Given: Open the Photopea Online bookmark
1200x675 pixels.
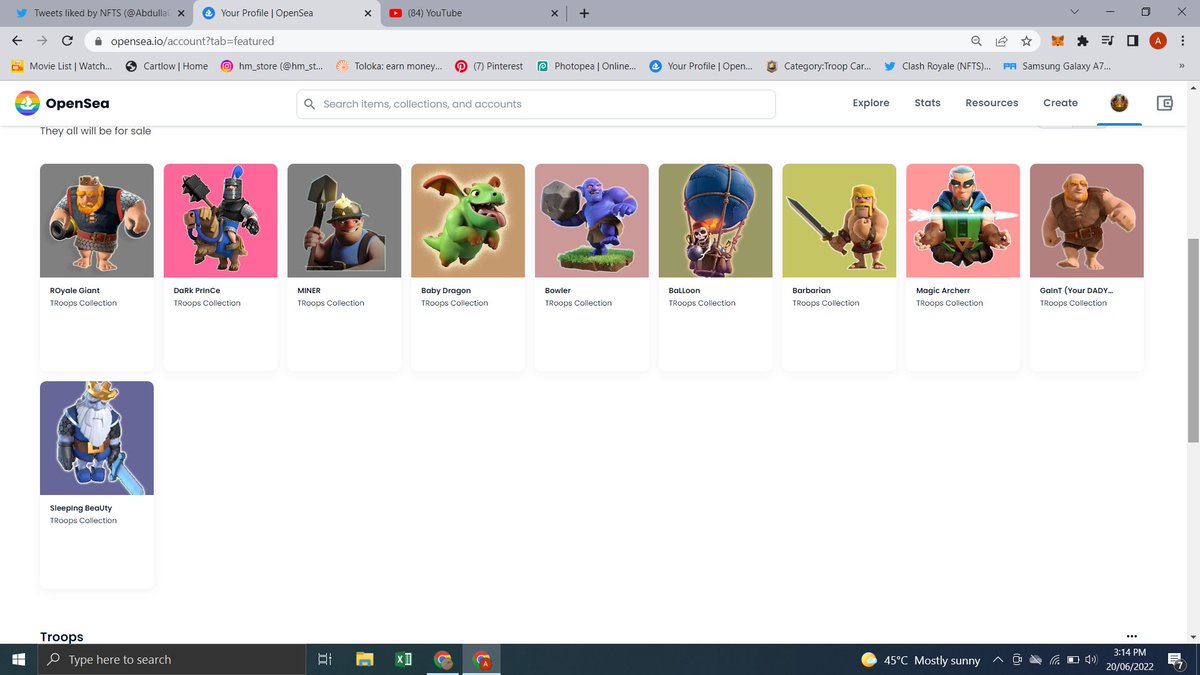Looking at the screenshot, I should [586, 66].
